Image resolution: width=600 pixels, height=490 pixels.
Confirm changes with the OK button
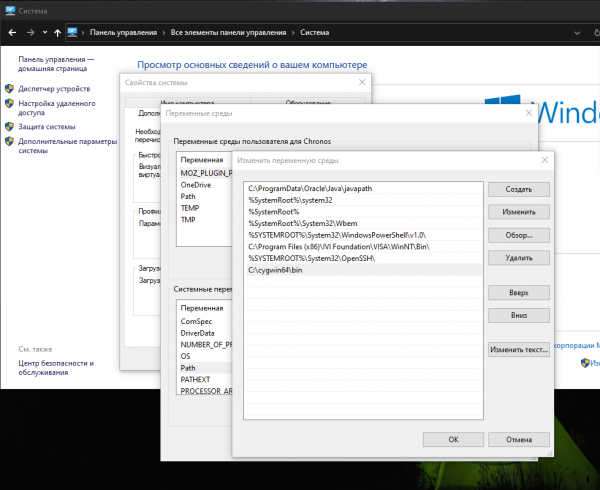pos(453,439)
